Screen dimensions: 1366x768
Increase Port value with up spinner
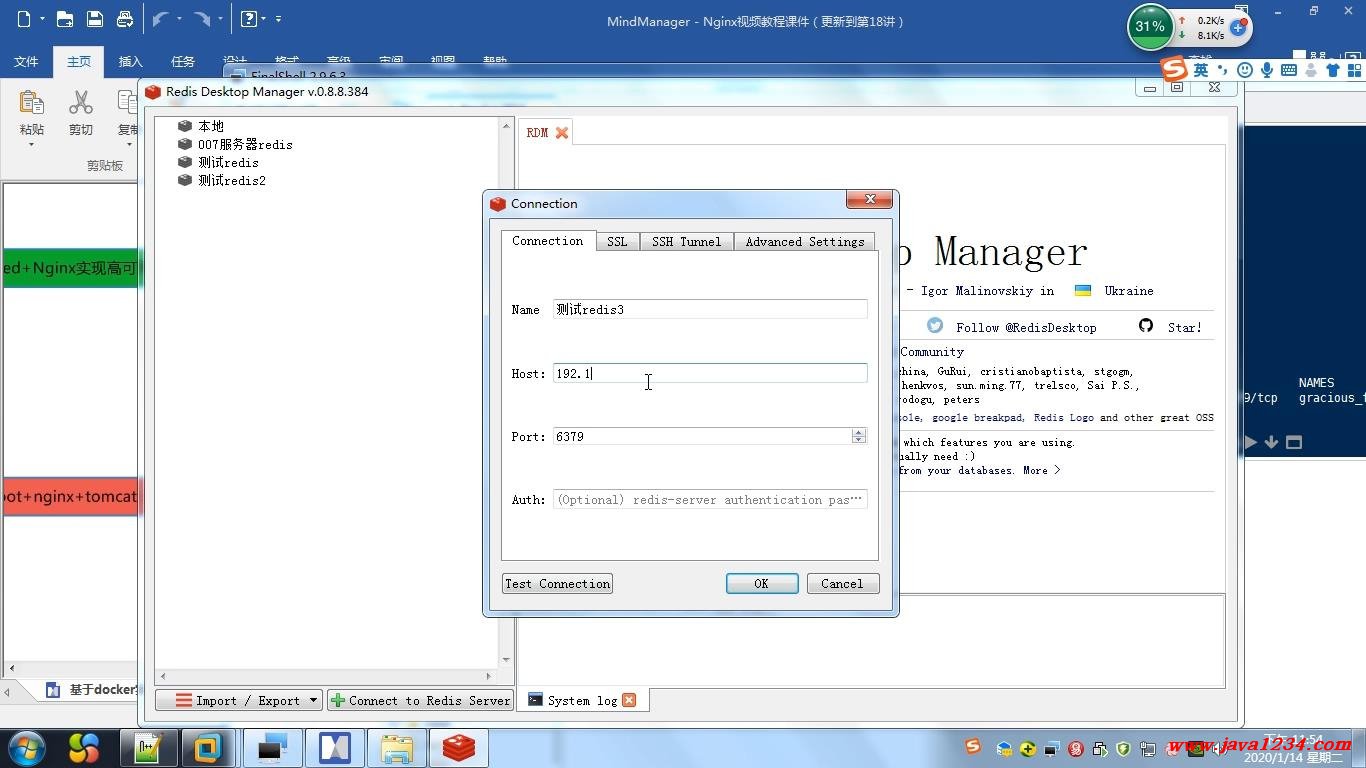[x=858, y=432]
